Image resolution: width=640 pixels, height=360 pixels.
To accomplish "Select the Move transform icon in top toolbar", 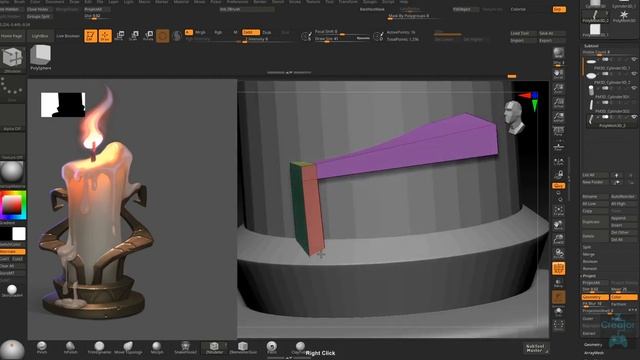I will (119, 36).
